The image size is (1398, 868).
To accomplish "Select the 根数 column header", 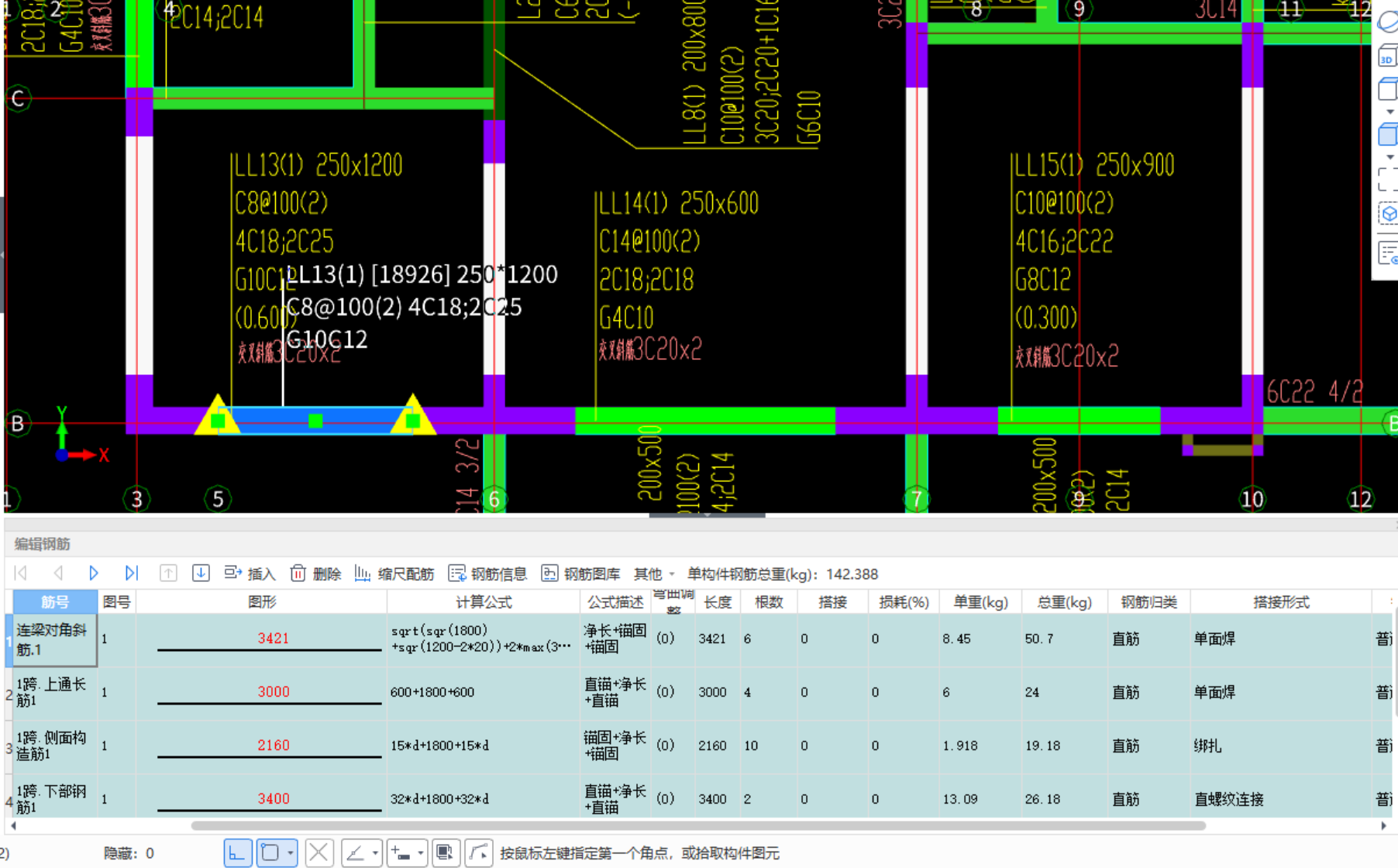I will click(769, 601).
